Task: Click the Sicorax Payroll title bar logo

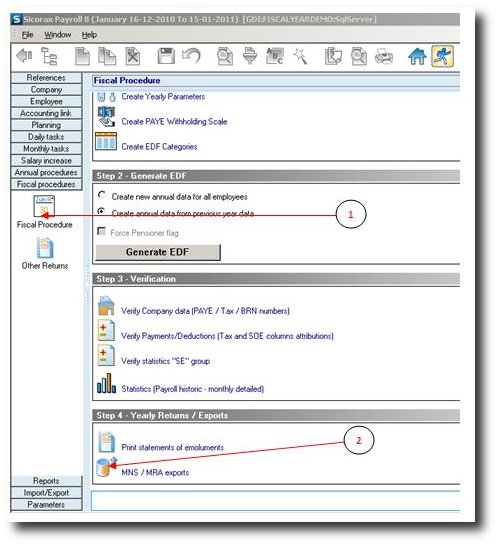Action: (x=16, y=19)
